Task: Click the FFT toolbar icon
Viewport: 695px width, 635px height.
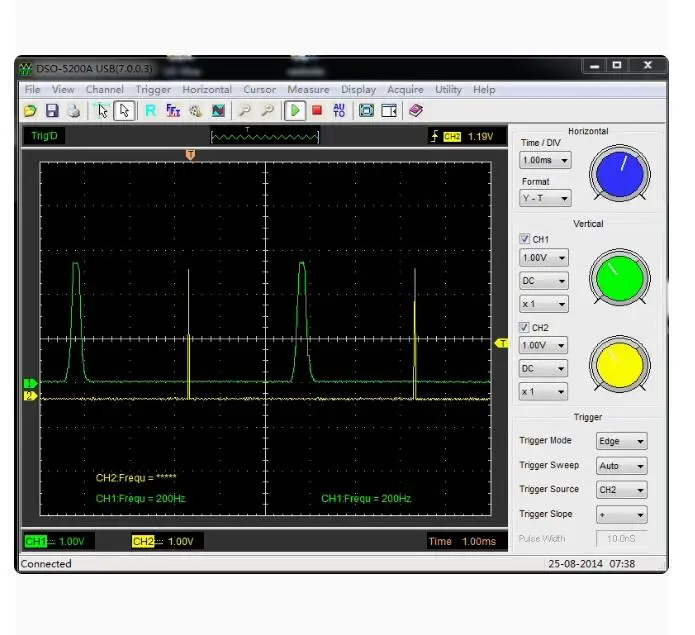Action: coord(173,111)
